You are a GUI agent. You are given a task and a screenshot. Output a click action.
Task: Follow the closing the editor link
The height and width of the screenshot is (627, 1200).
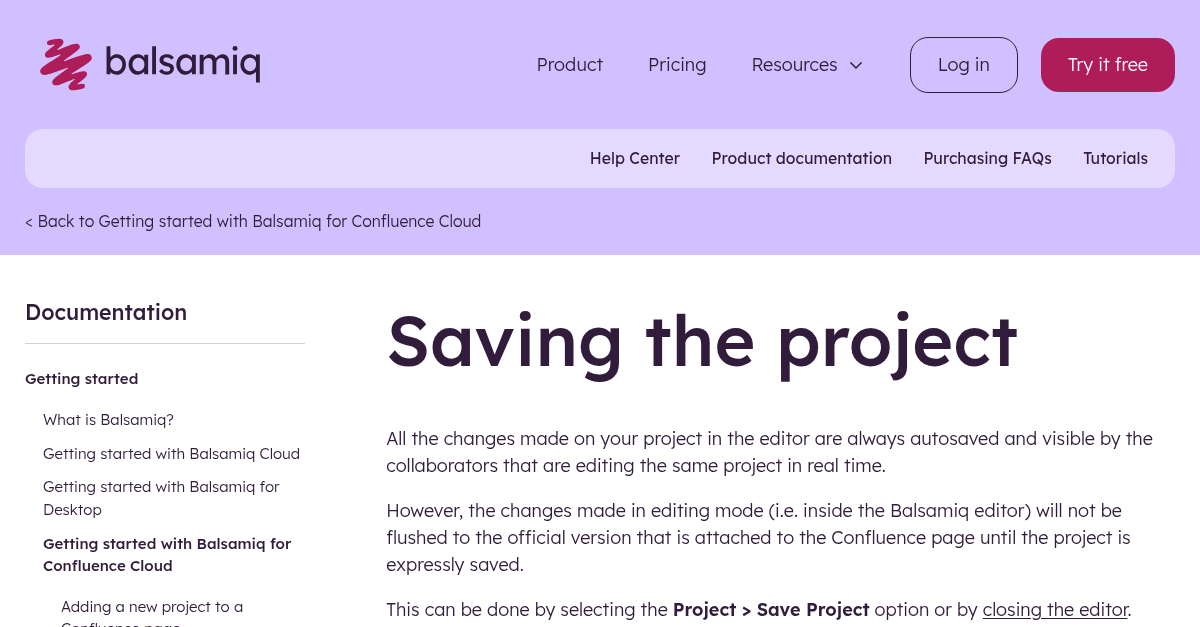coord(1056,609)
